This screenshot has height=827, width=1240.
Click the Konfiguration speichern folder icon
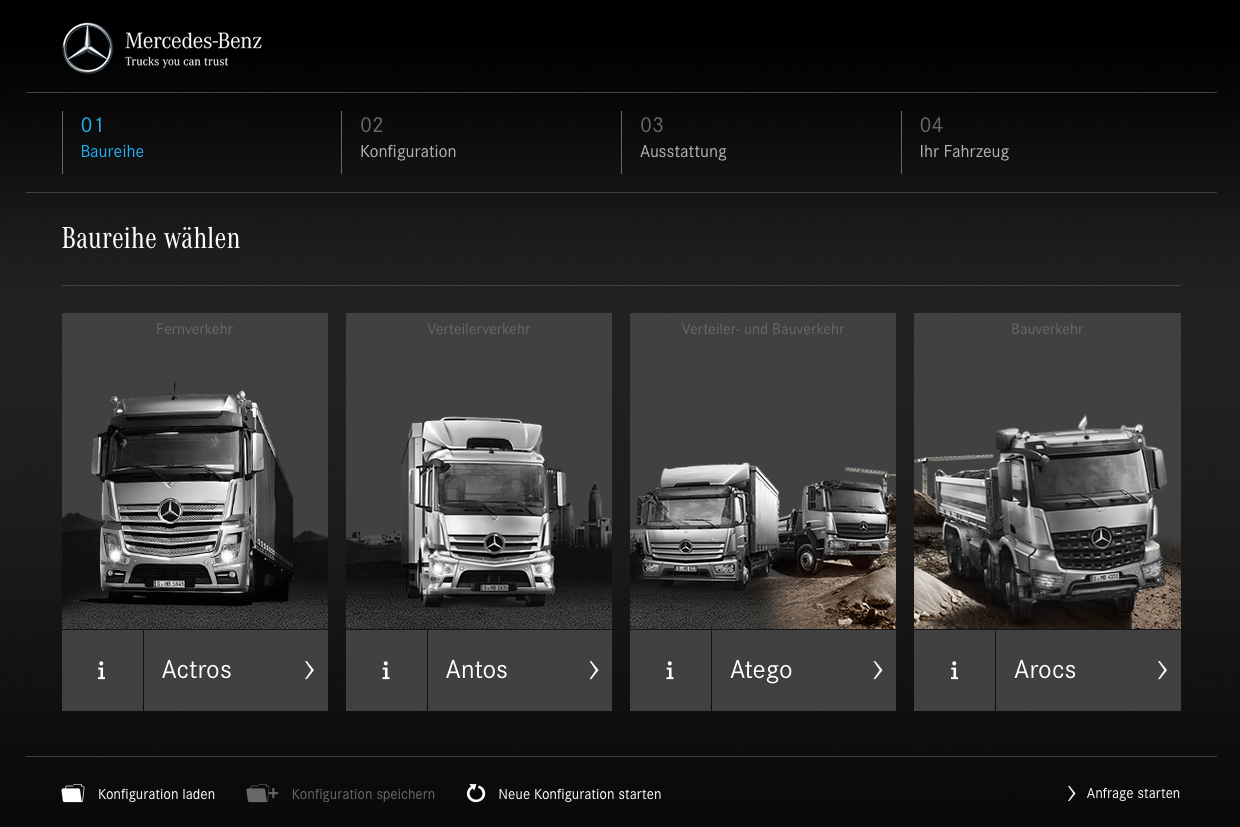[261, 794]
